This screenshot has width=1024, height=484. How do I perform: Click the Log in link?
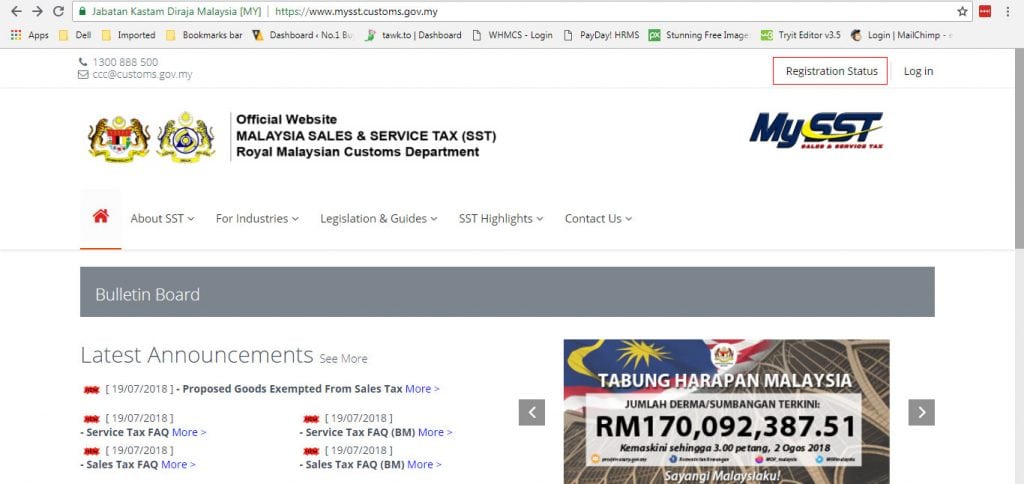[918, 71]
